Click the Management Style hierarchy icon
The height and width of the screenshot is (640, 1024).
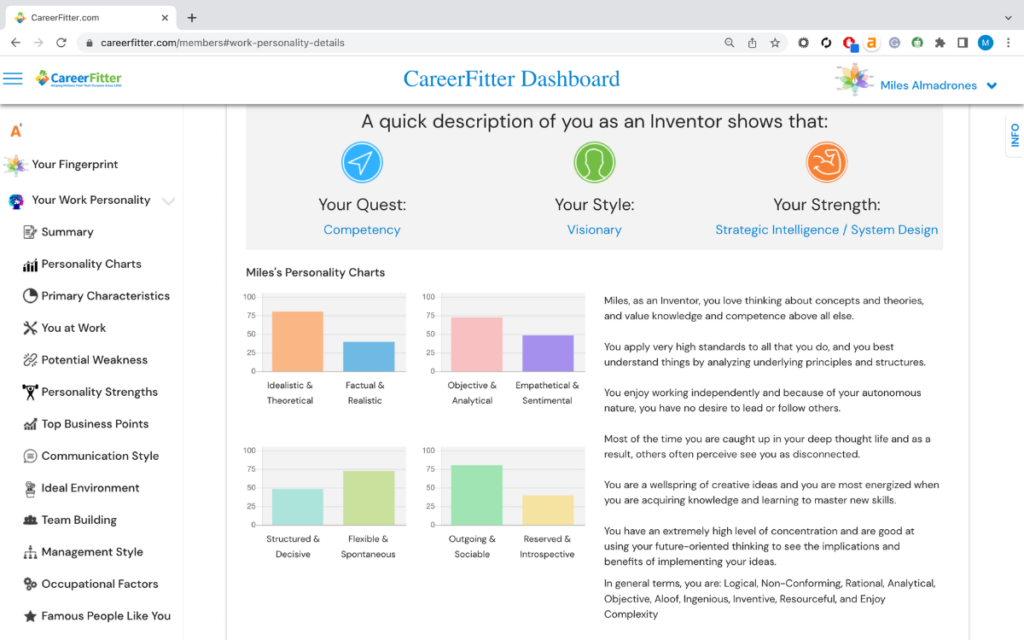coord(30,552)
